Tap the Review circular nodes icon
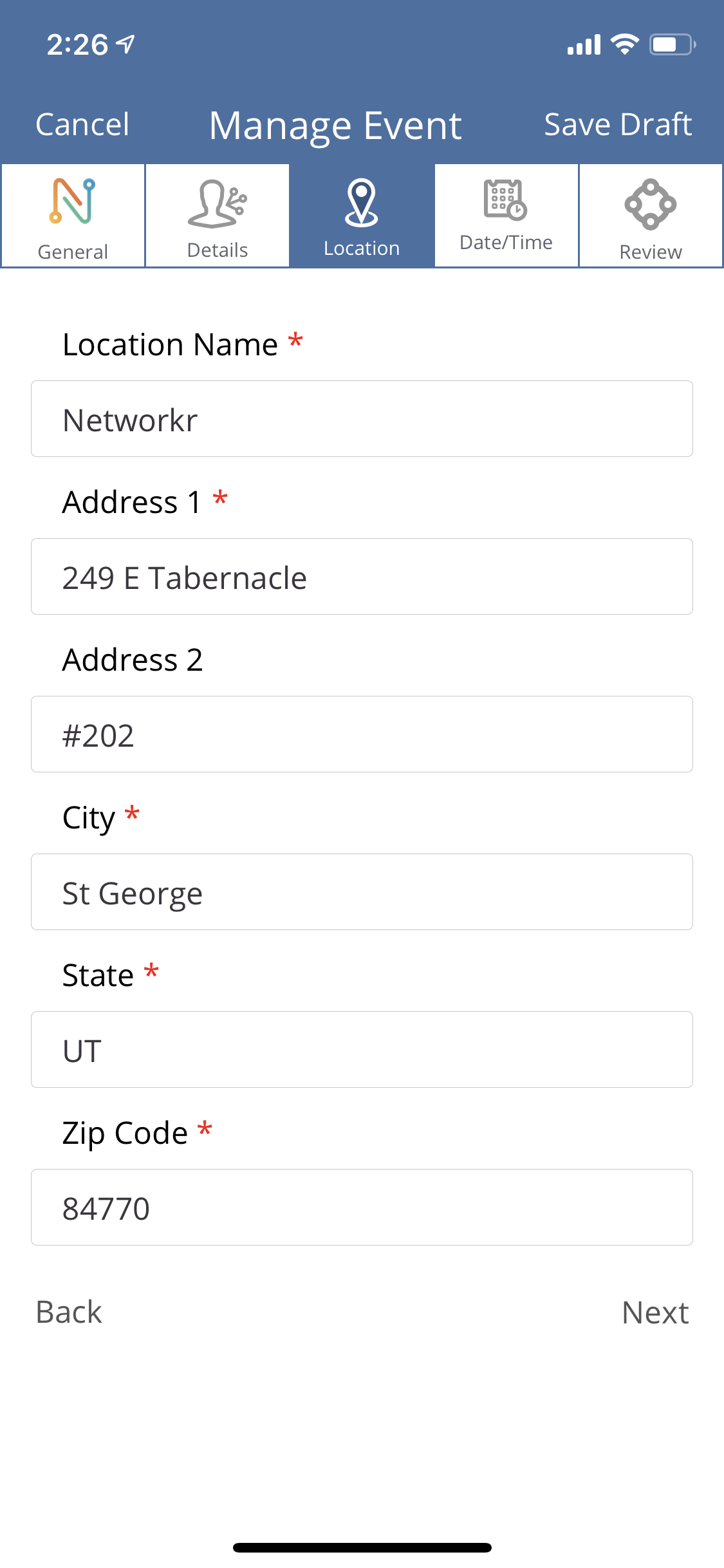This screenshot has width=724, height=1568. [x=650, y=204]
